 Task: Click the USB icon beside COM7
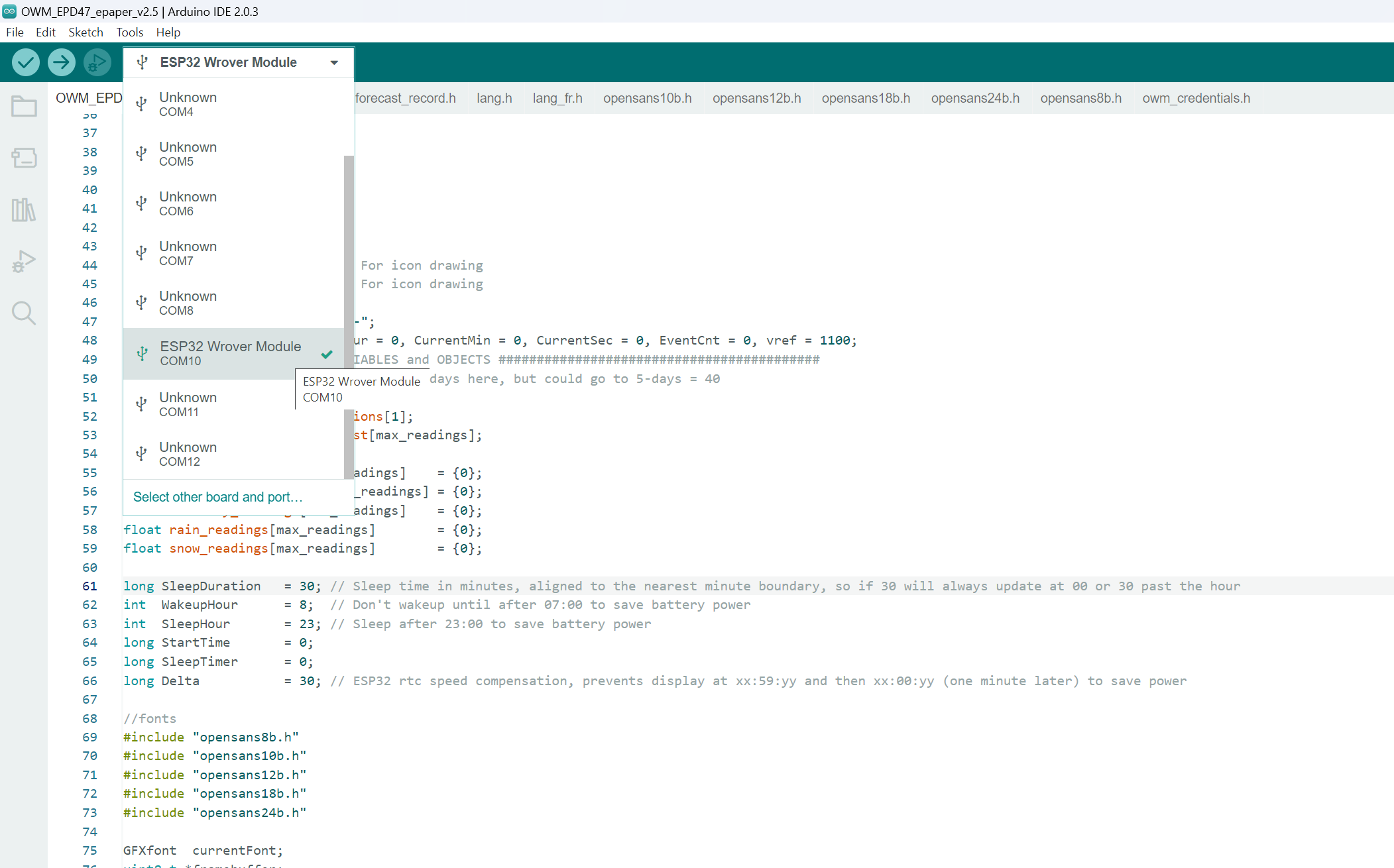[x=141, y=252]
